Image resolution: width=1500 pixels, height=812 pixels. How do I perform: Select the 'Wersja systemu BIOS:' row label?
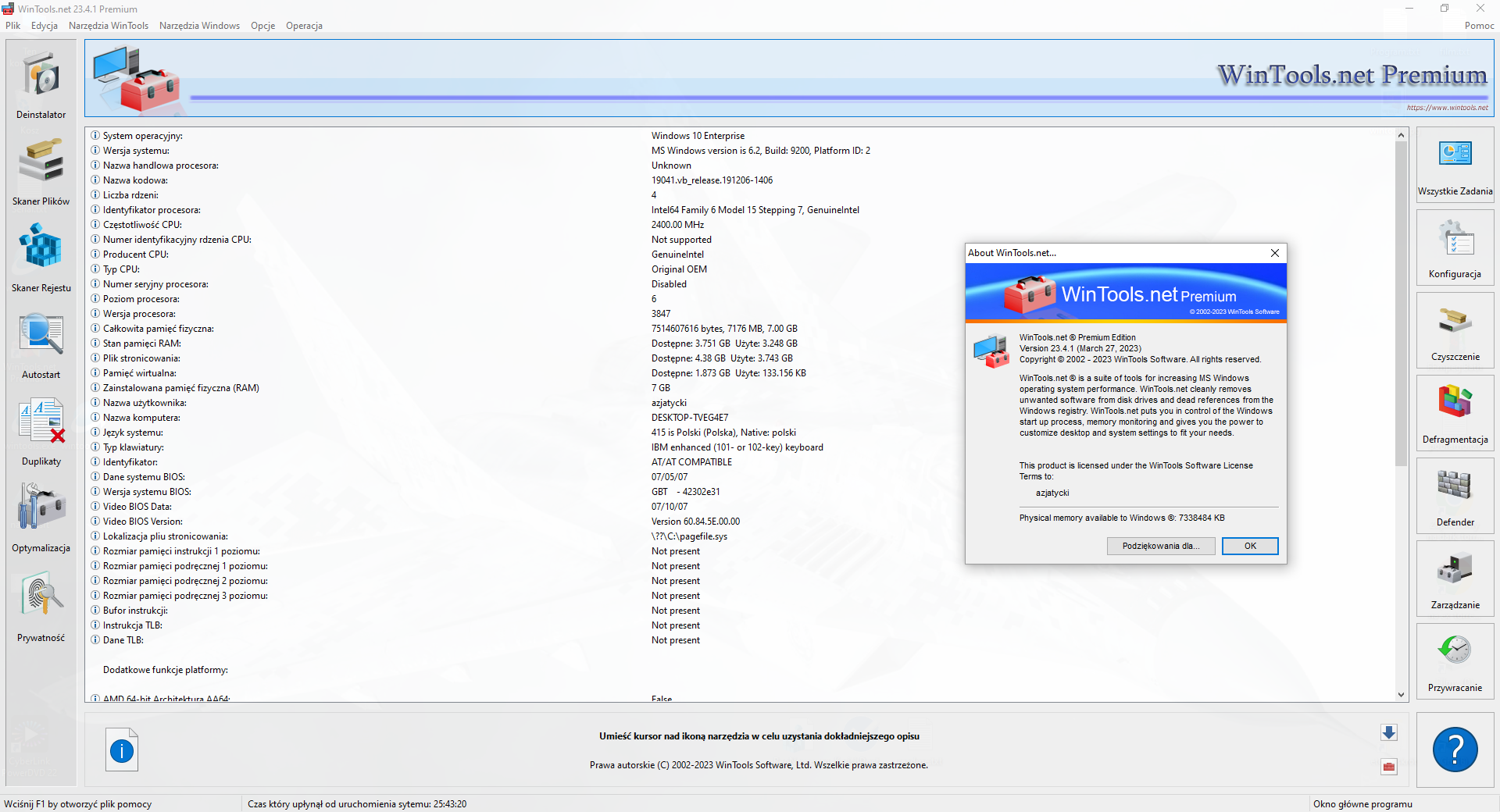147,492
